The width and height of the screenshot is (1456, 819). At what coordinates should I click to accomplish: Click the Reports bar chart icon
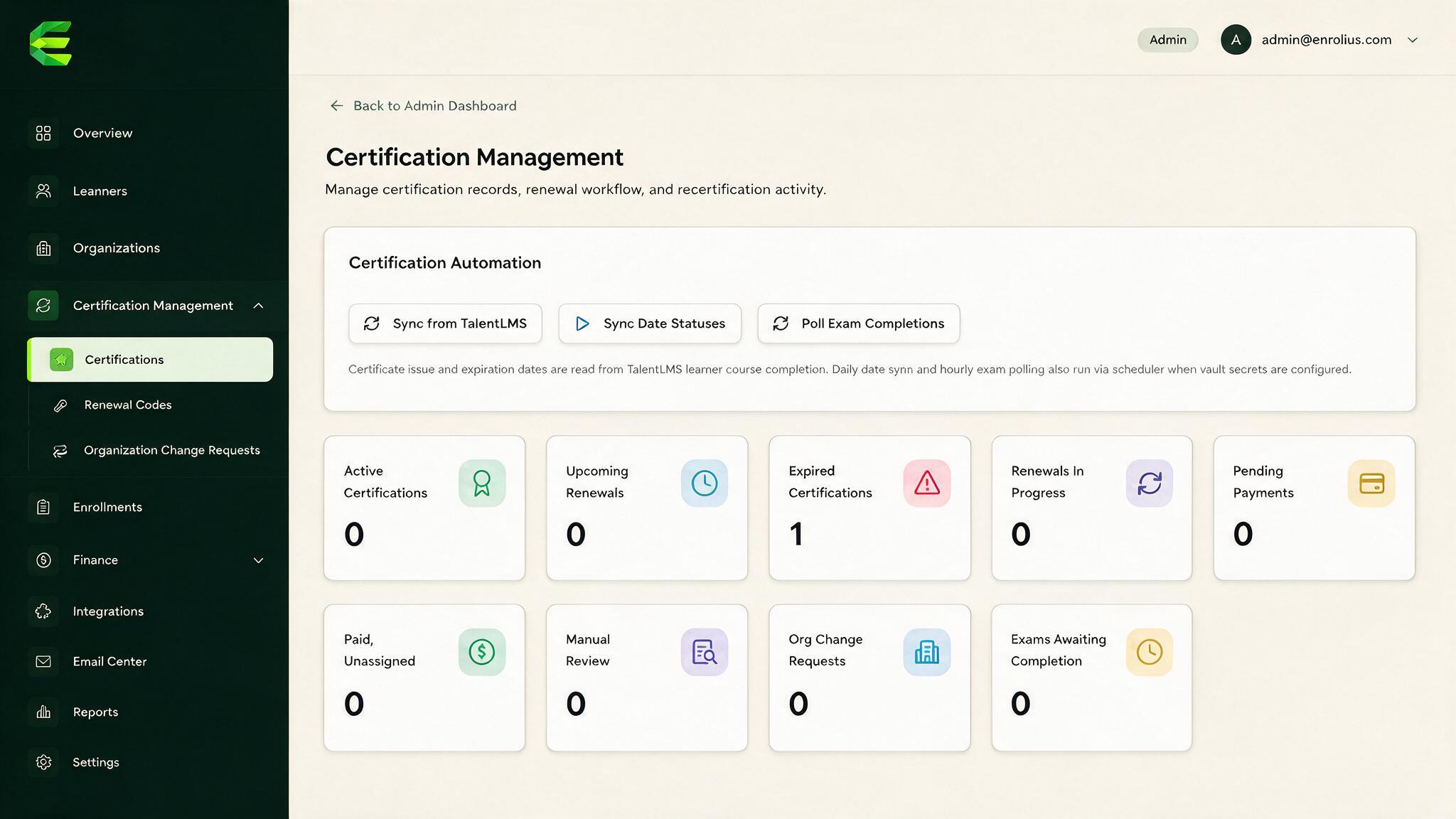pos(43,712)
